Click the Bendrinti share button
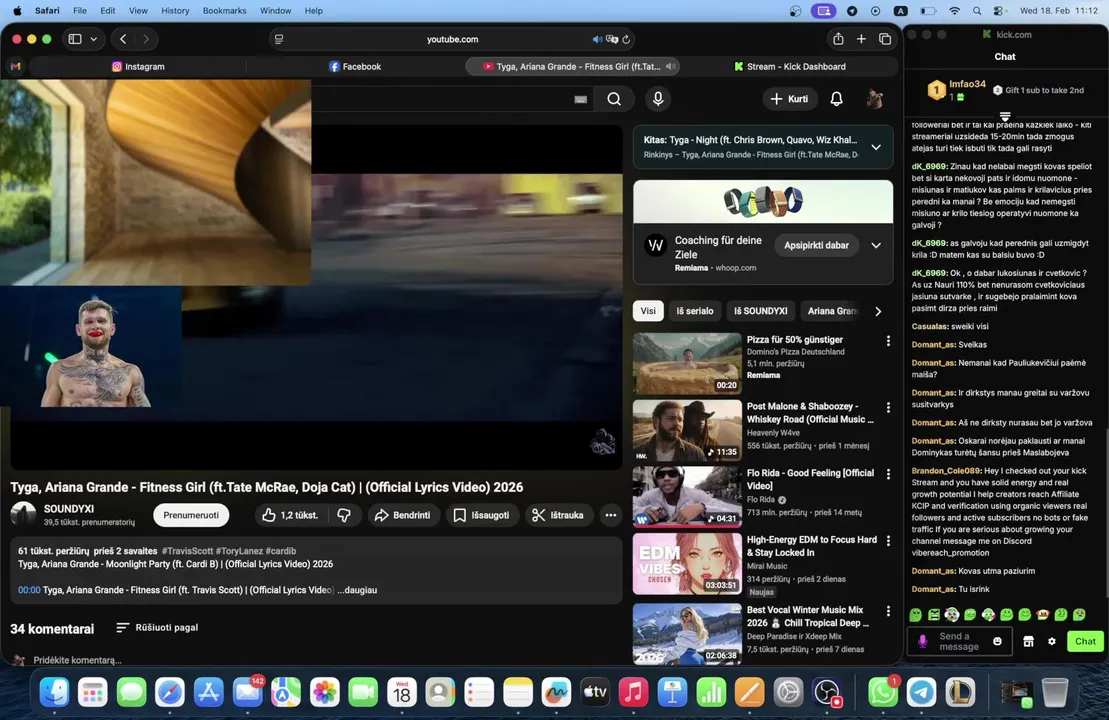The height and width of the screenshot is (720, 1109). [402, 515]
